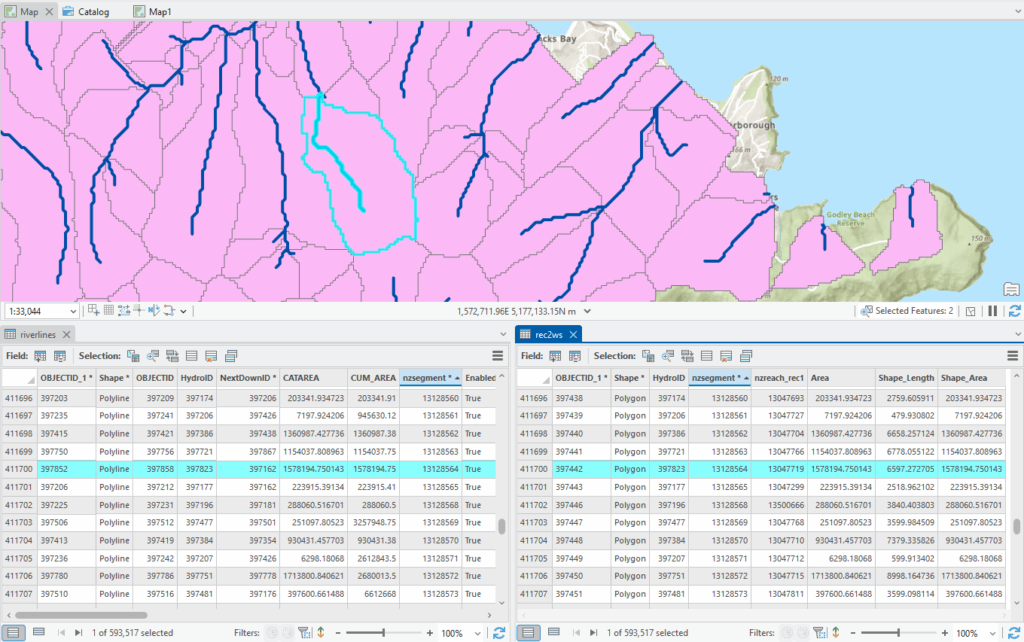Screen dimensions: 1024x642
Task: Click the Selected Features: 2 link
Action: 913,312
